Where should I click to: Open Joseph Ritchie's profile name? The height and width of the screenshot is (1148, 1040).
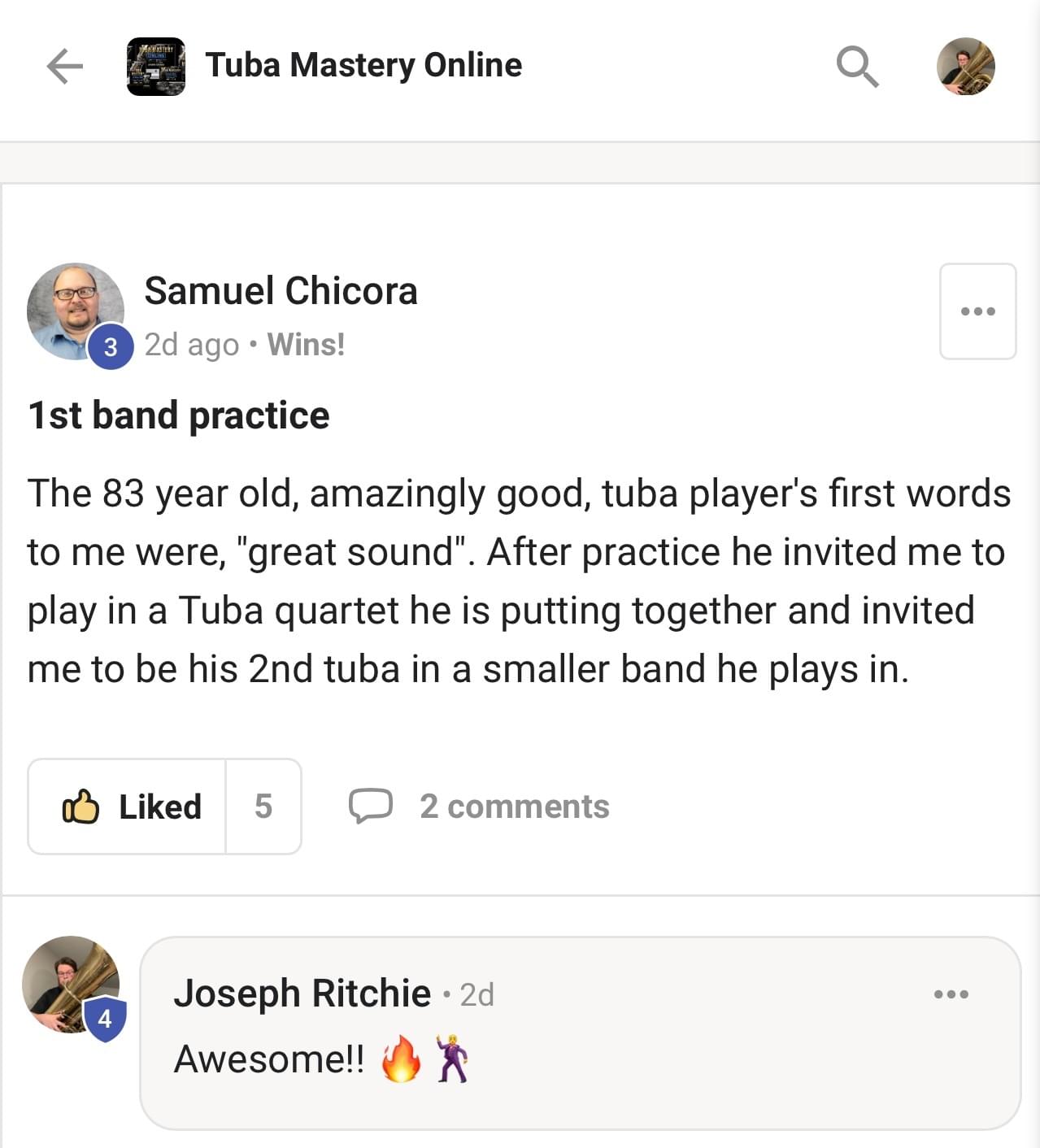pyautogui.click(x=302, y=994)
